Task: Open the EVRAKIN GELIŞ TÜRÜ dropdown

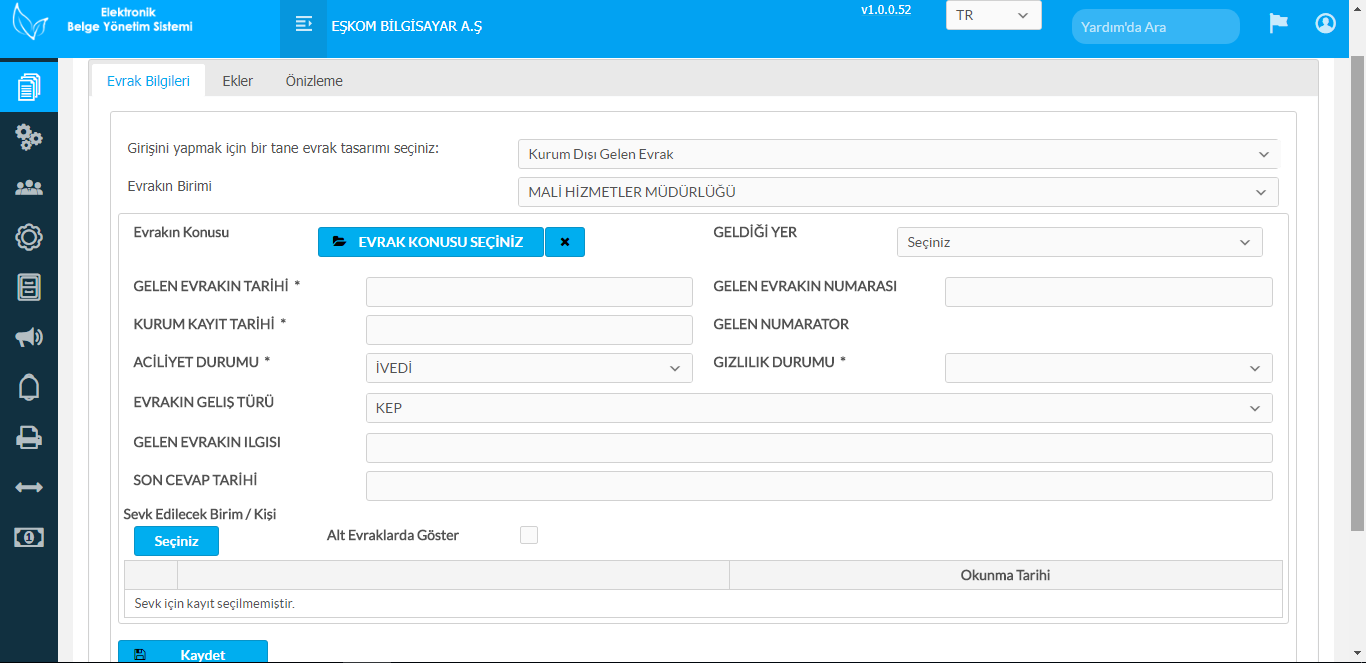Action: 819,408
